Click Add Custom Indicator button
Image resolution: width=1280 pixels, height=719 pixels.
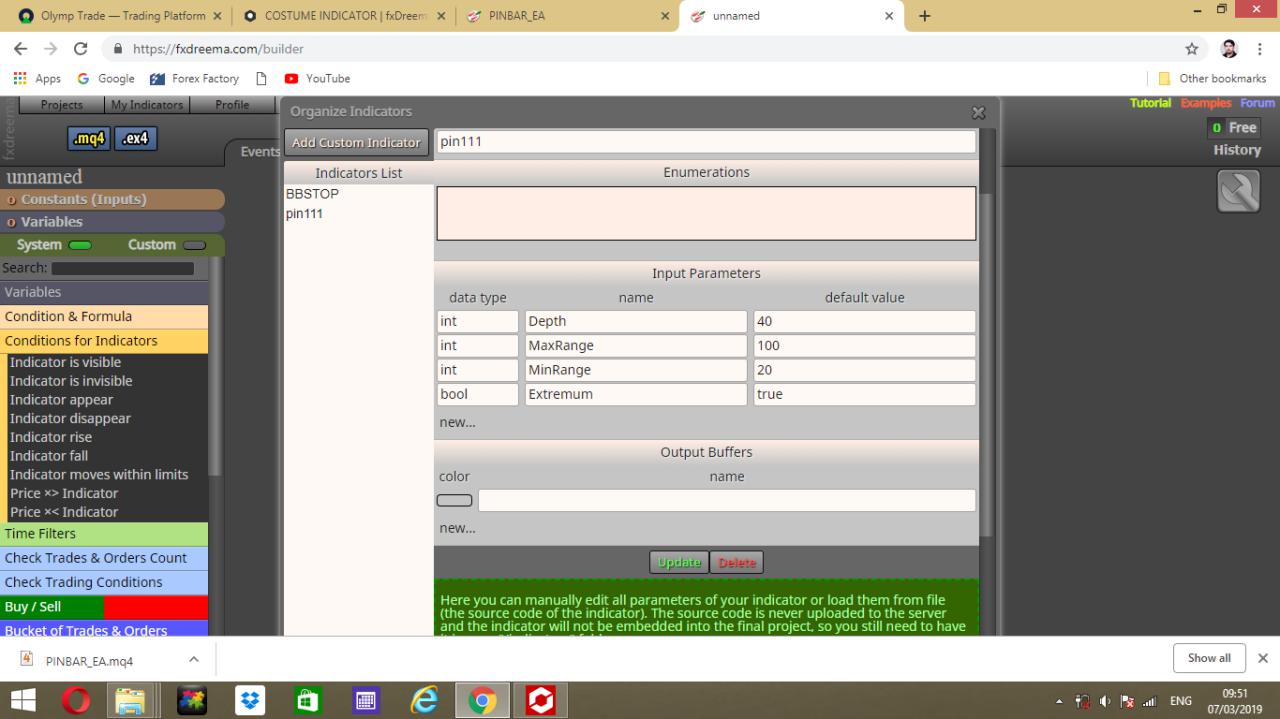click(x=357, y=142)
